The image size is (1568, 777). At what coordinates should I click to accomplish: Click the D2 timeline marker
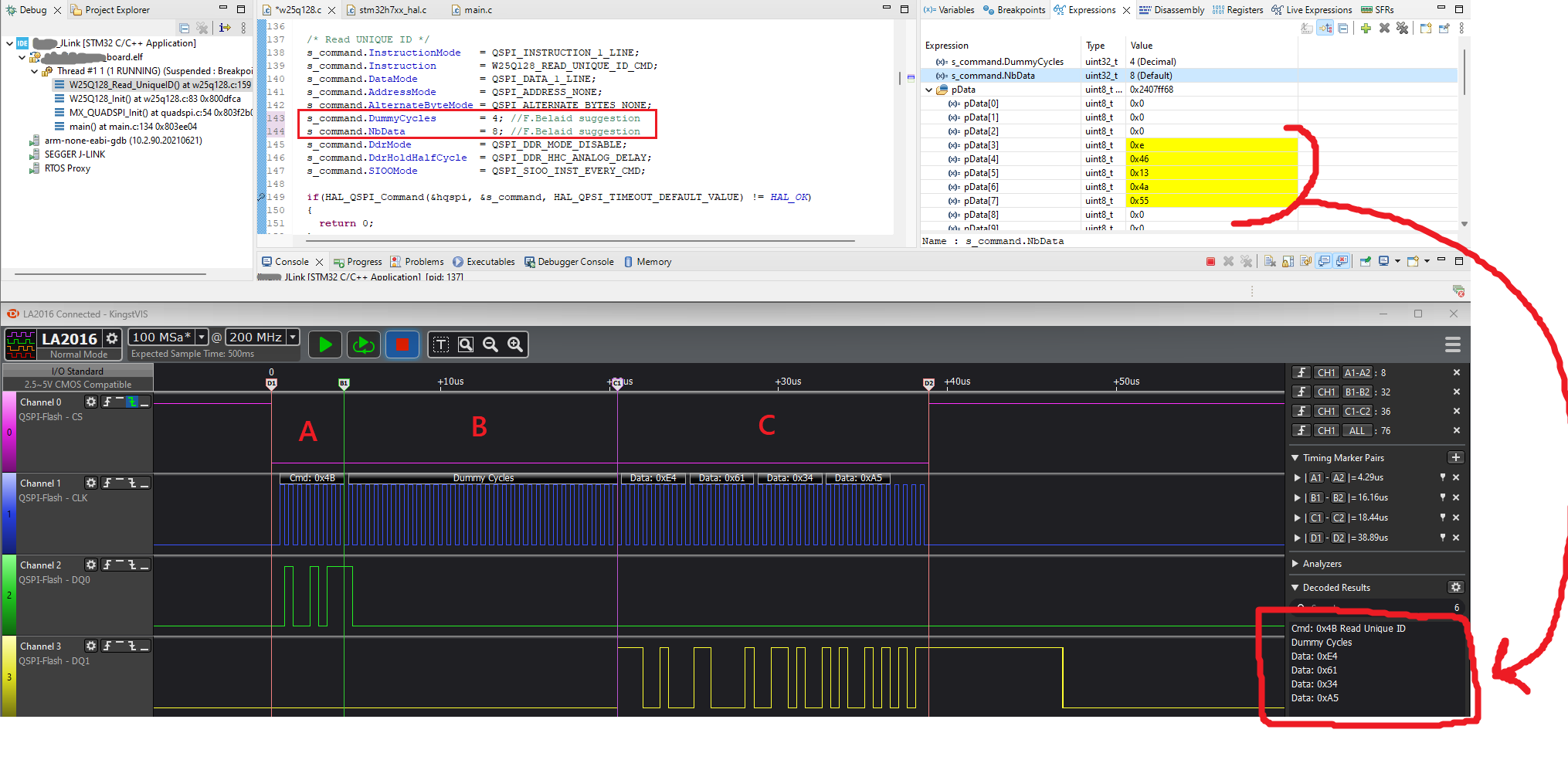point(928,383)
